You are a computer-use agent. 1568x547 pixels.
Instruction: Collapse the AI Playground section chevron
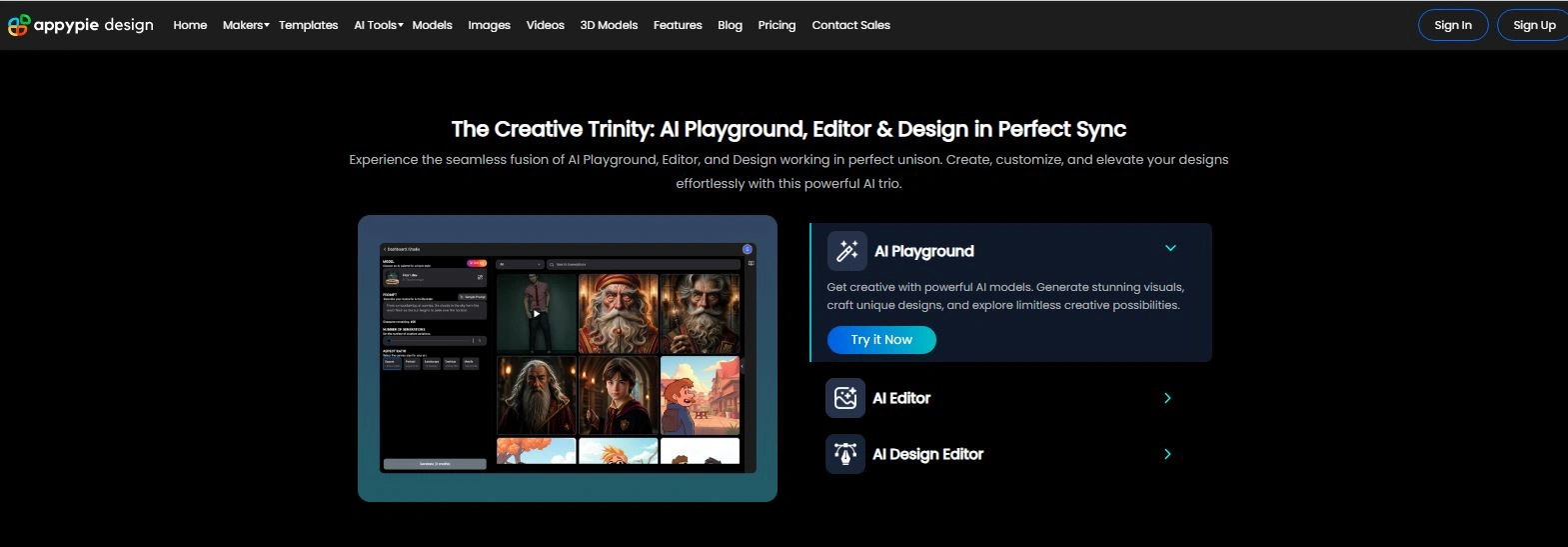click(x=1170, y=249)
